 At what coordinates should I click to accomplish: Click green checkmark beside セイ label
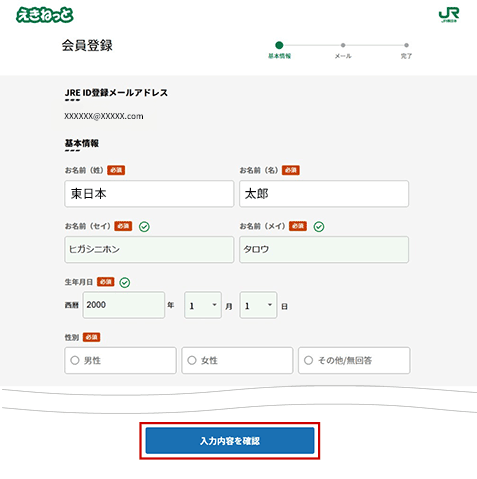[144, 227]
